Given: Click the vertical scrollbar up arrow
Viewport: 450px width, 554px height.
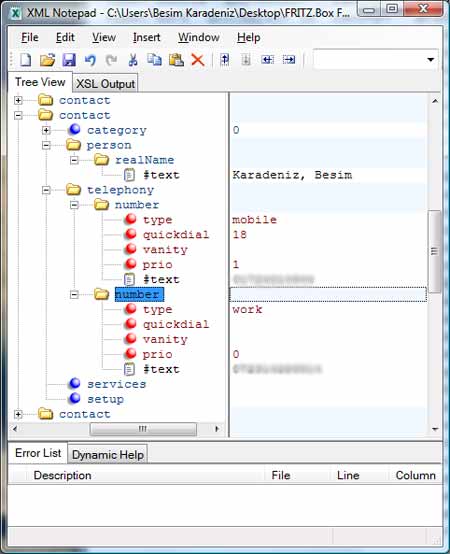Looking at the screenshot, I should pos(435,101).
